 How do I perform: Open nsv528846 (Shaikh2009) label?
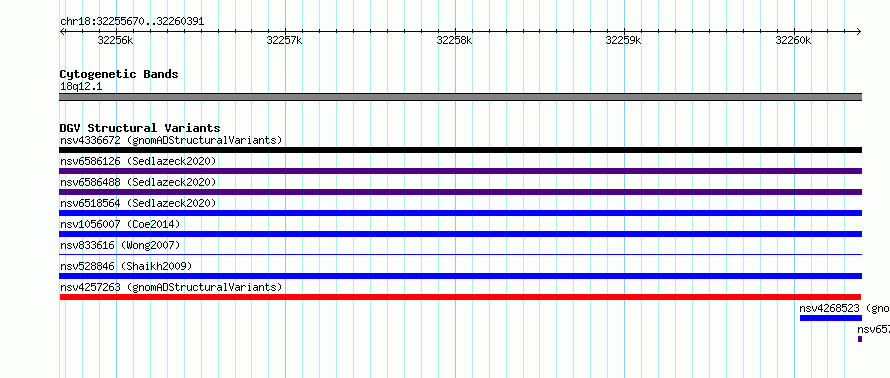coord(126,266)
